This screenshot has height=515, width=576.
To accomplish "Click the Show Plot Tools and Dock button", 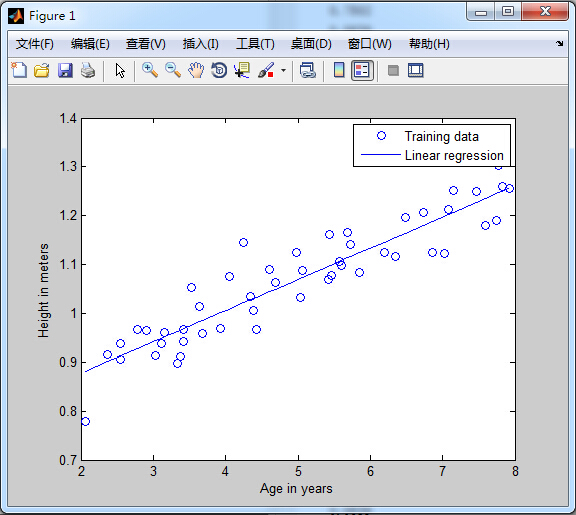I will pyautogui.click(x=415, y=70).
